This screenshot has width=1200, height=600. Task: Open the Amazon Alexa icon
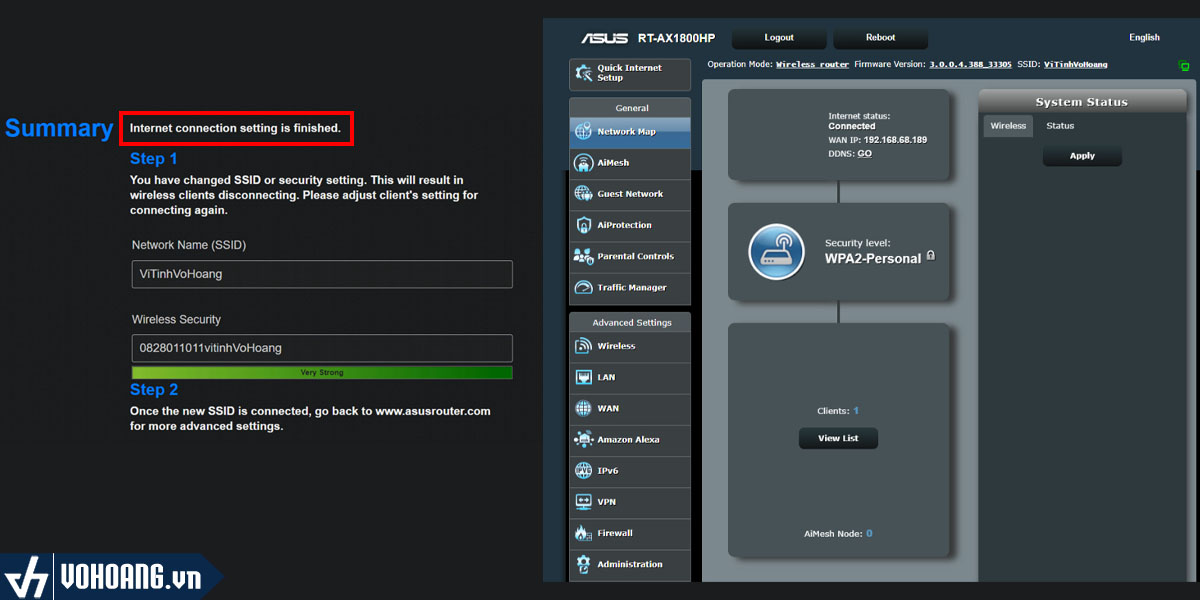[583, 439]
